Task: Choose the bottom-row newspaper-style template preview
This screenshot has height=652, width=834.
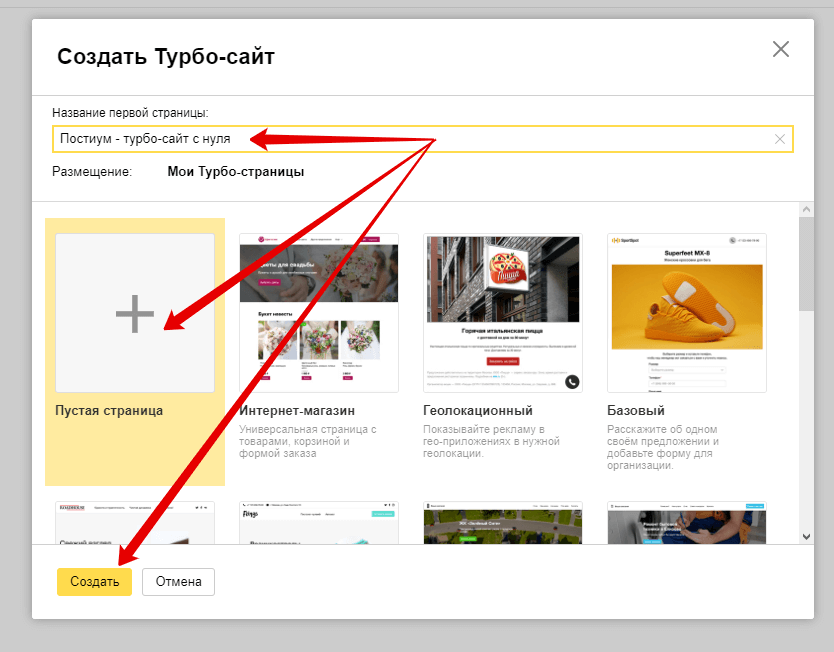Action: click(134, 522)
